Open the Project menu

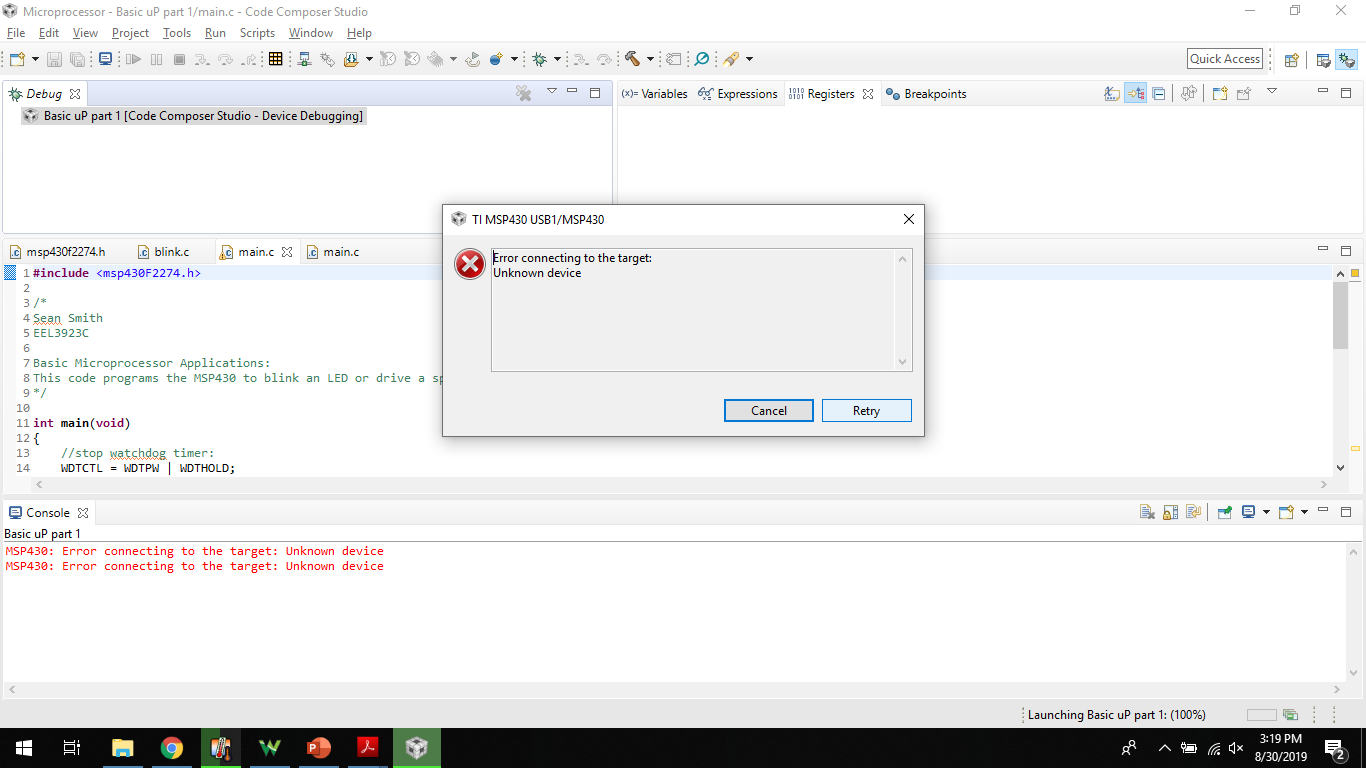(x=130, y=33)
